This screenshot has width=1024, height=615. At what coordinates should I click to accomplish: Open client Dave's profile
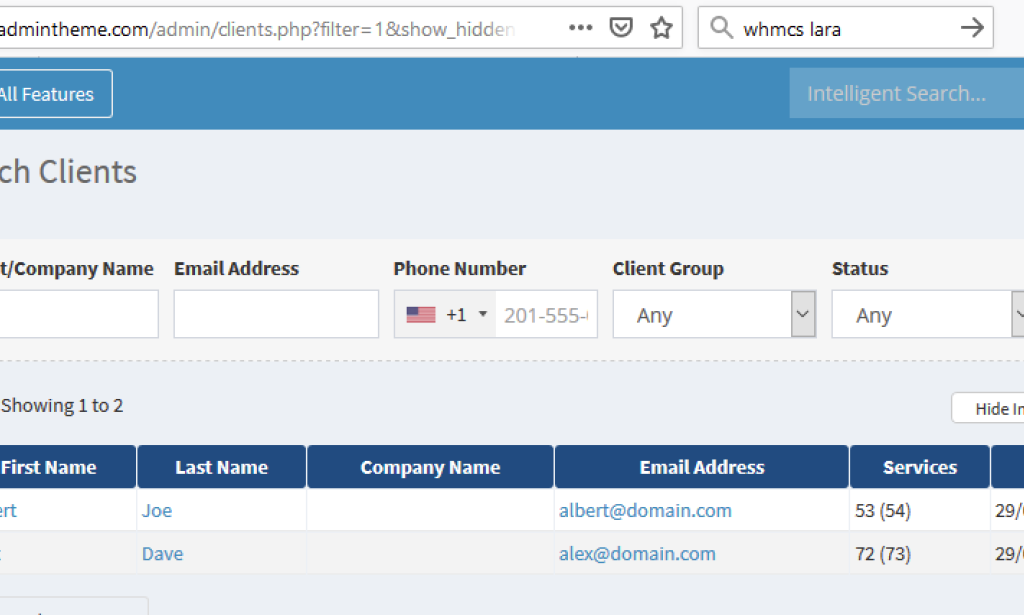click(x=162, y=553)
